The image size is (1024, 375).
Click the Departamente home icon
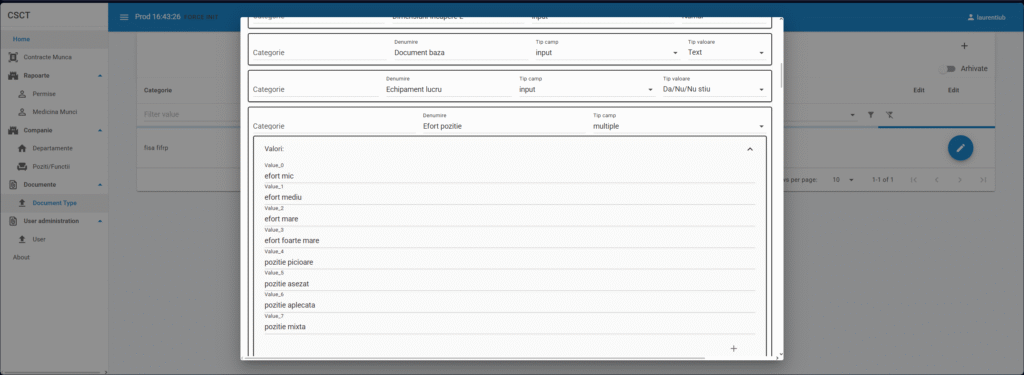[22, 148]
